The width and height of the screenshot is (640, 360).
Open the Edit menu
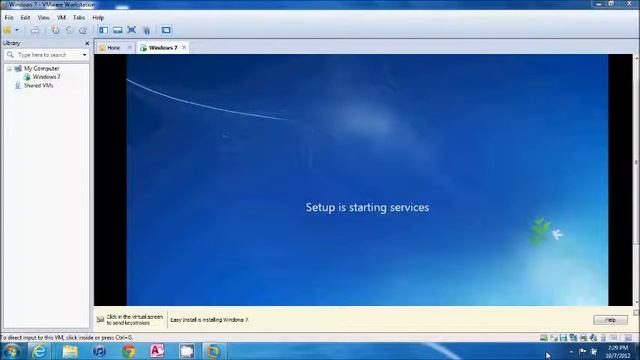tap(25, 18)
